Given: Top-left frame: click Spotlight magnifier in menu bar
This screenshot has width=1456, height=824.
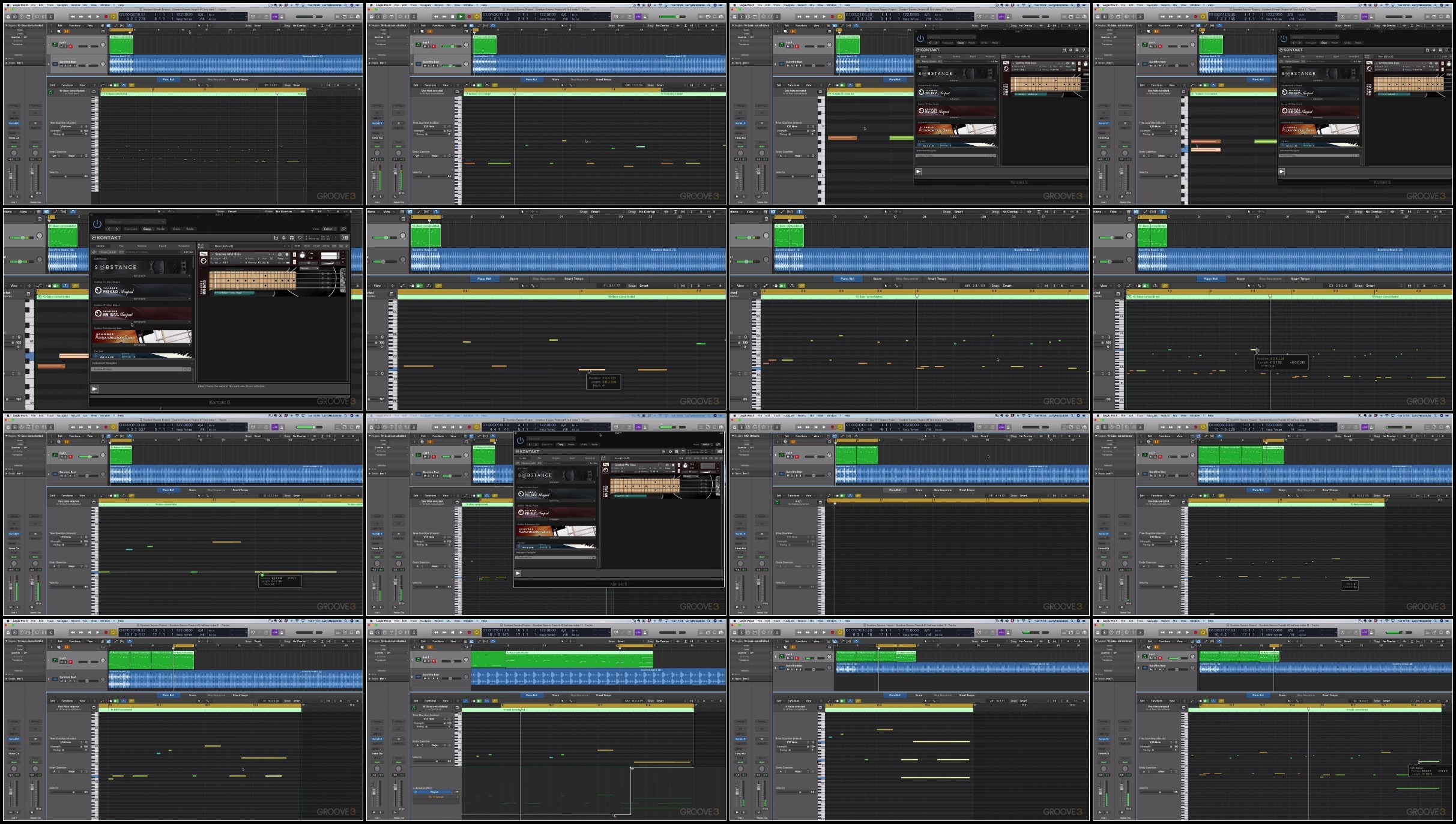Looking at the screenshot, I should click(x=345, y=5).
